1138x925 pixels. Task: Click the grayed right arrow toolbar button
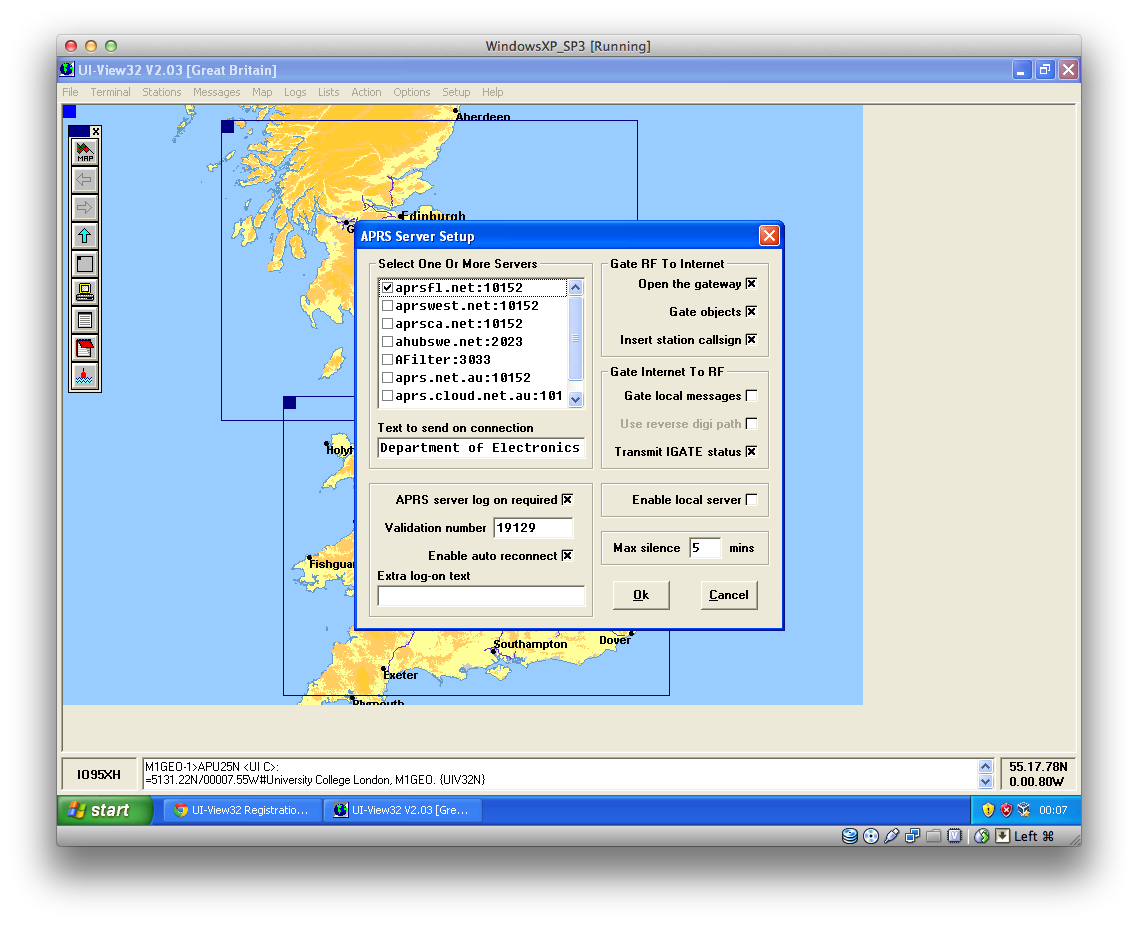85,207
